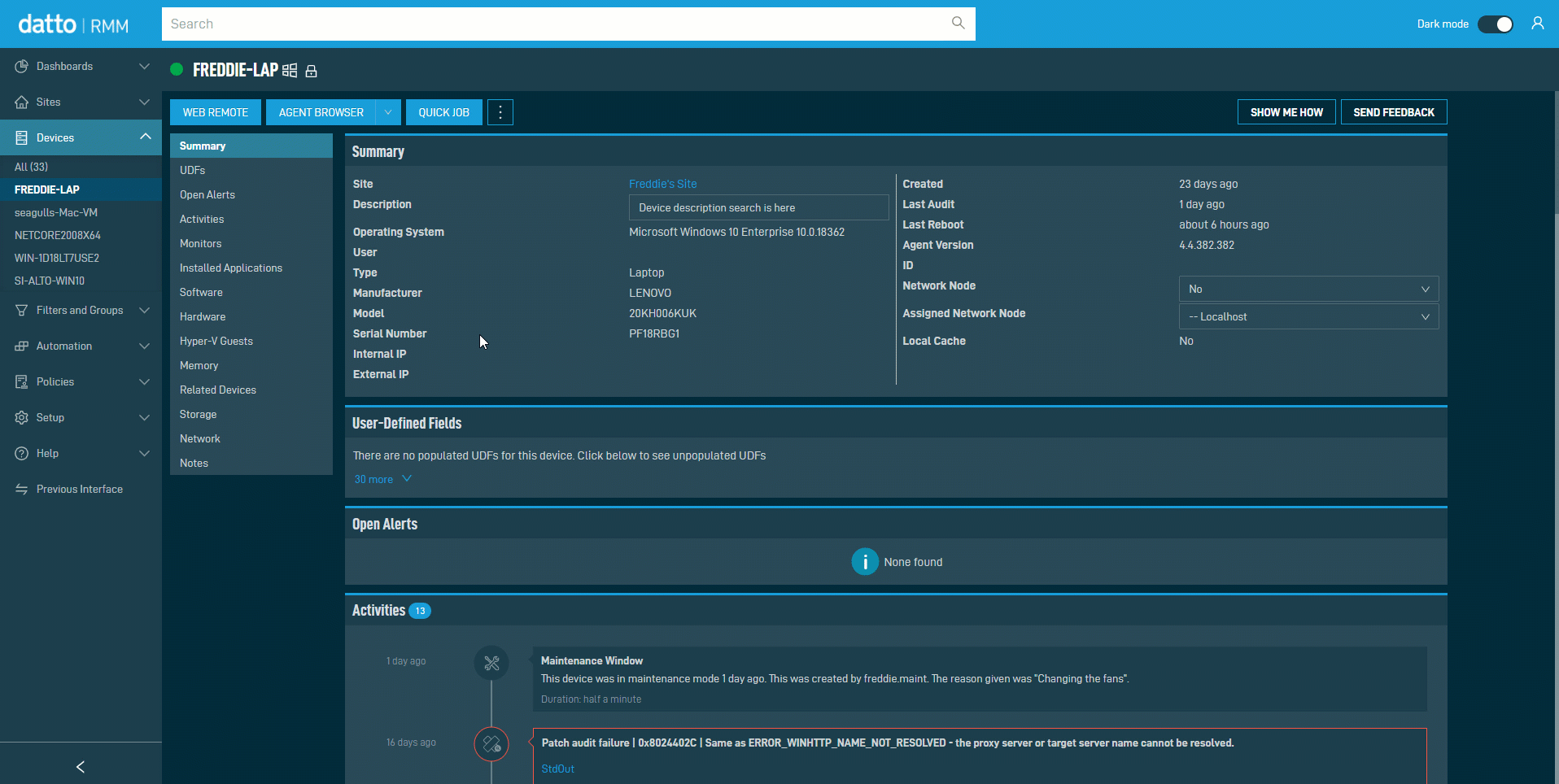Expand the Policies menu chevron
1559x784 pixels.
click(144, 381)
